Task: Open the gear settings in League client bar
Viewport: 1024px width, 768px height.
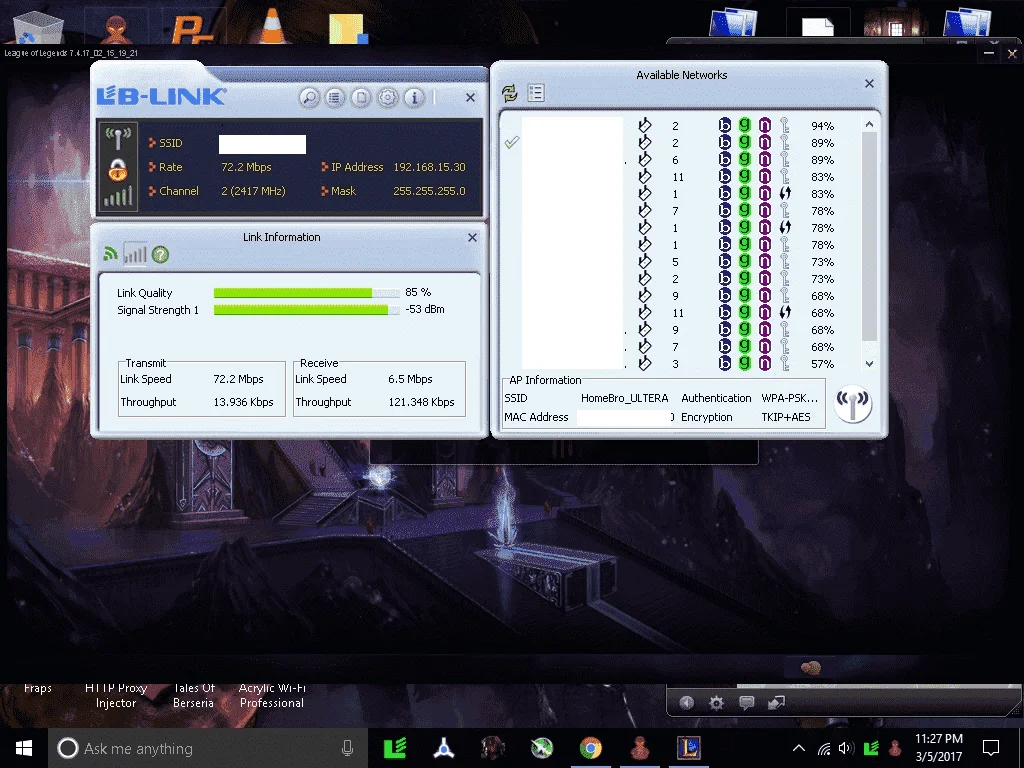Action: coord(716,703)
